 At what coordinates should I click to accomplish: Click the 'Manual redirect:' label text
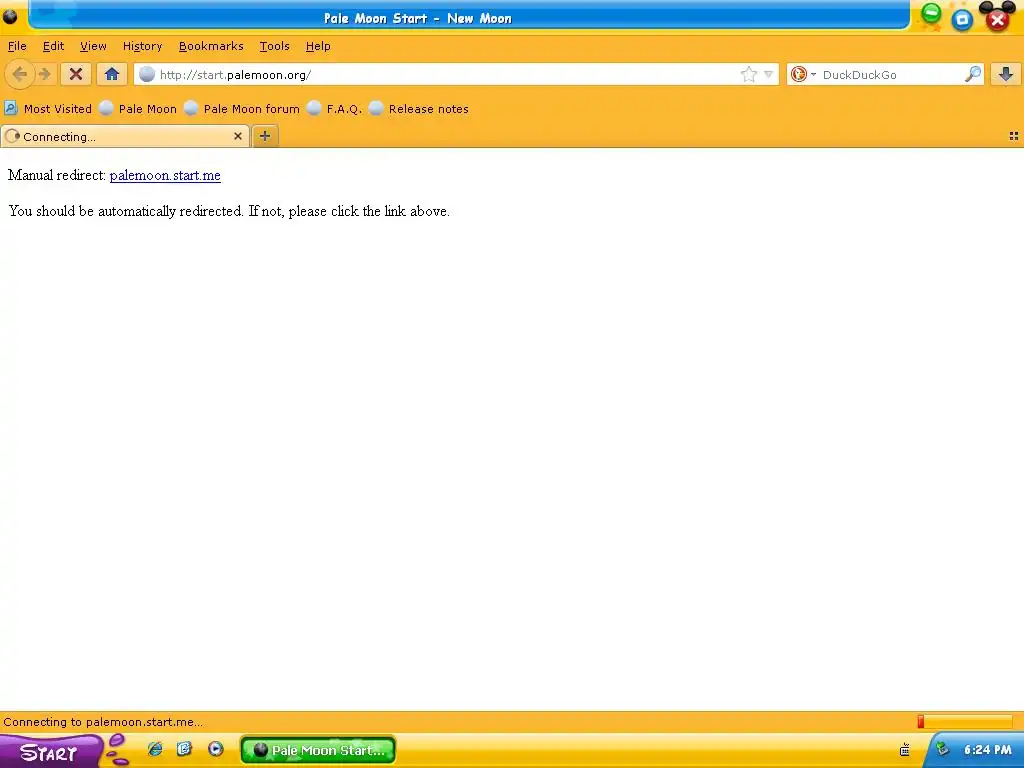57,175
